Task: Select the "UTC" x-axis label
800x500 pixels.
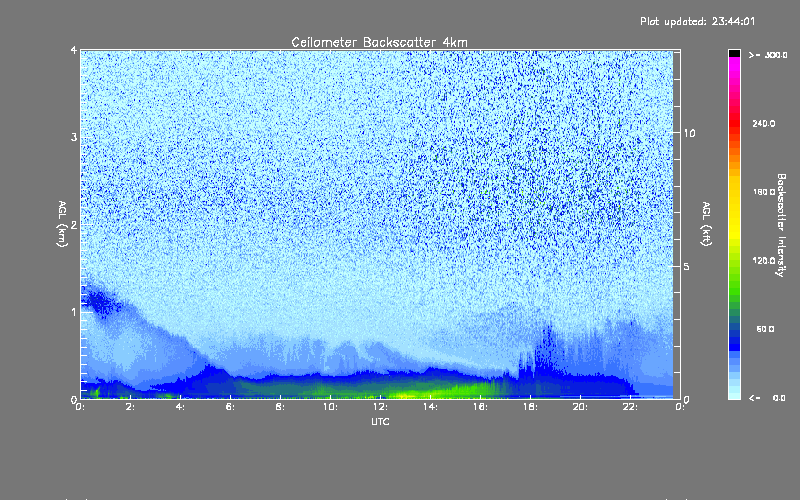Action: pos(380,421)
